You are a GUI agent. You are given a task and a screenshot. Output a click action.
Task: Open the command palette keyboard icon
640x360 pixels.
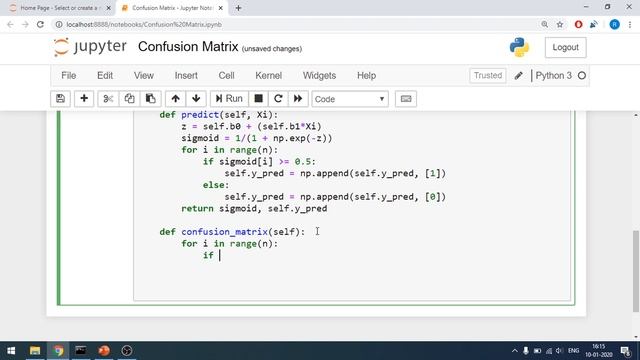(406, 99)
